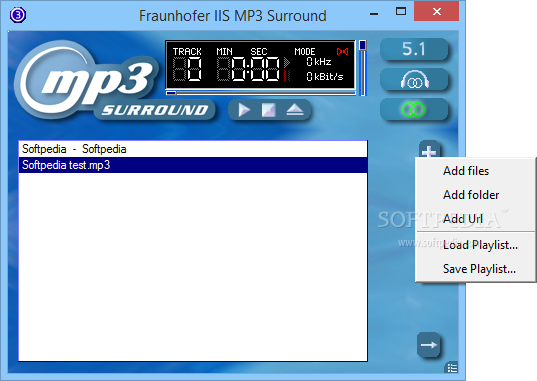
Task: Close the MP3 Surround window
Action: click(436, 11)
